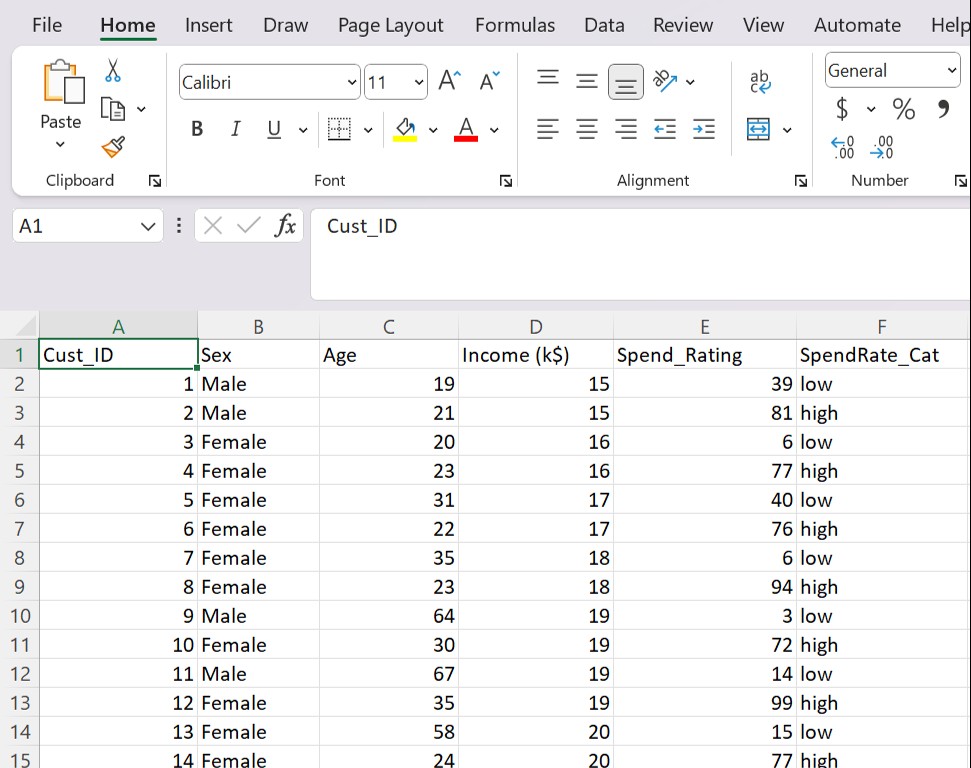The image size is (971, 768).
Task: Click the Cut scissors icon
Action: click(113, 71)
